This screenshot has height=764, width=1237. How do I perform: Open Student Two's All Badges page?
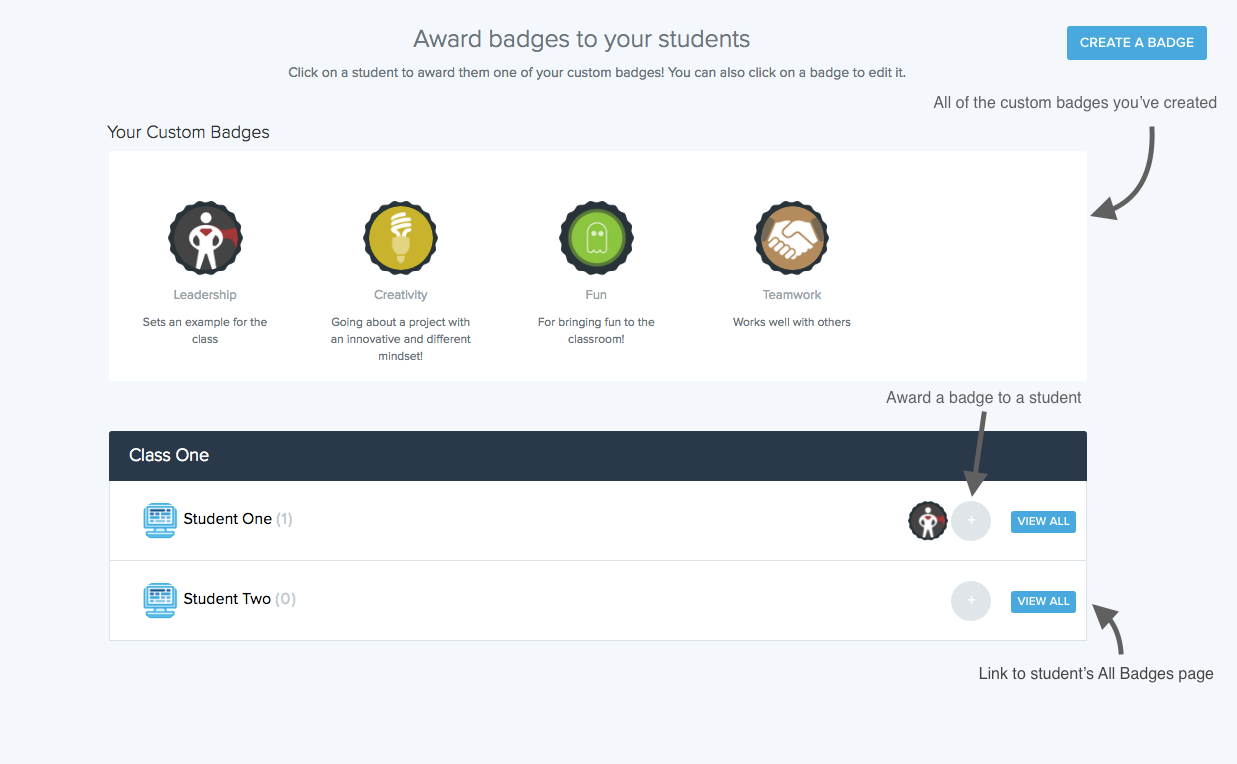[1043, 601]
